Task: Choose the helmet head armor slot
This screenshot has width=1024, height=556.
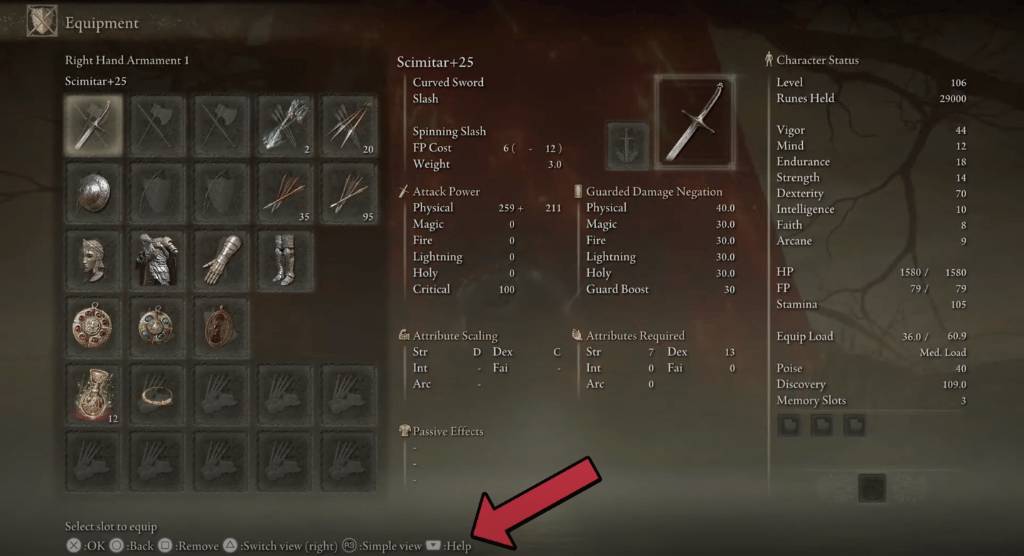Action: point(93,260)
